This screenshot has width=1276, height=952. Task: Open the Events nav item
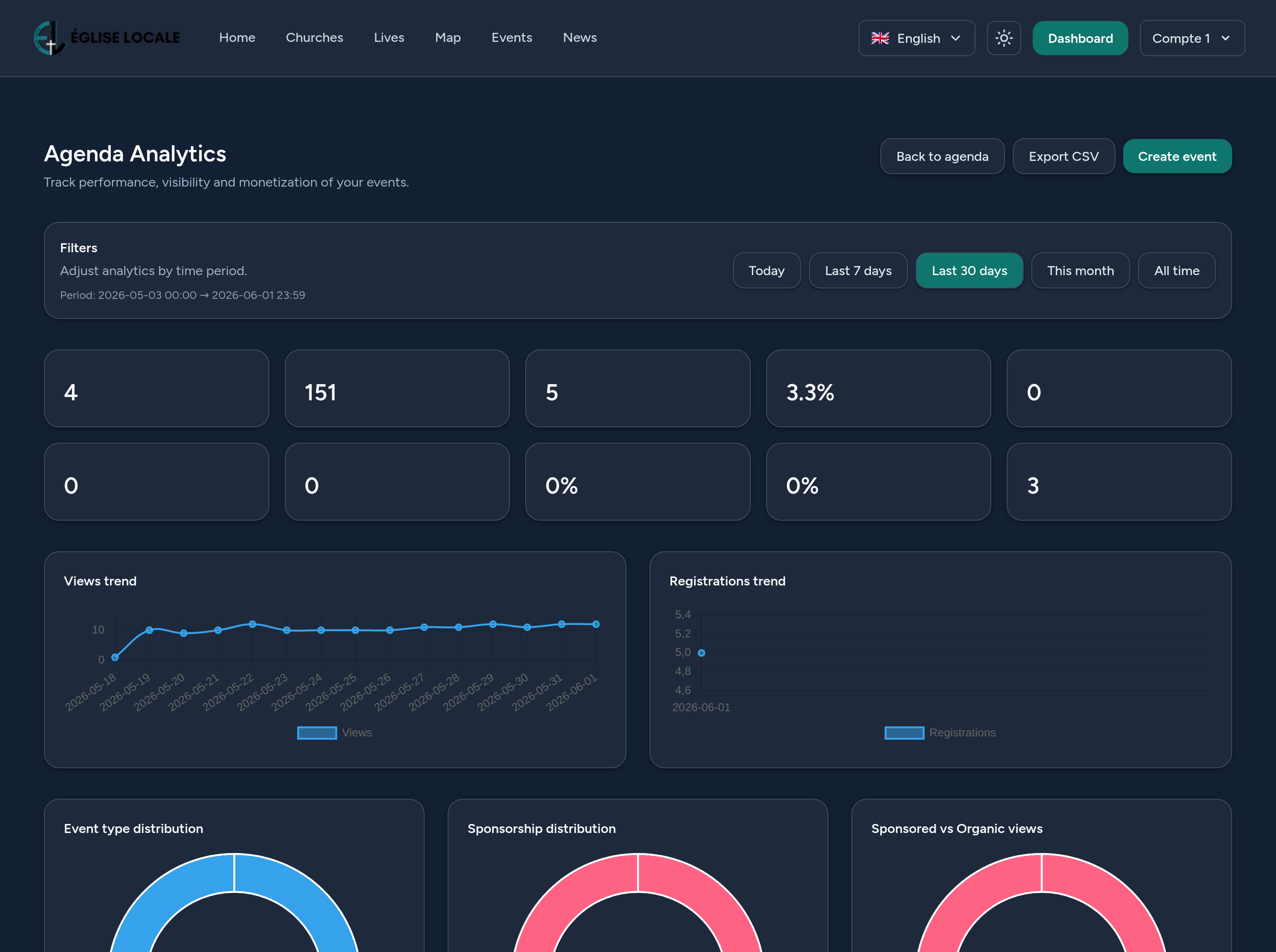click(512, 38)
